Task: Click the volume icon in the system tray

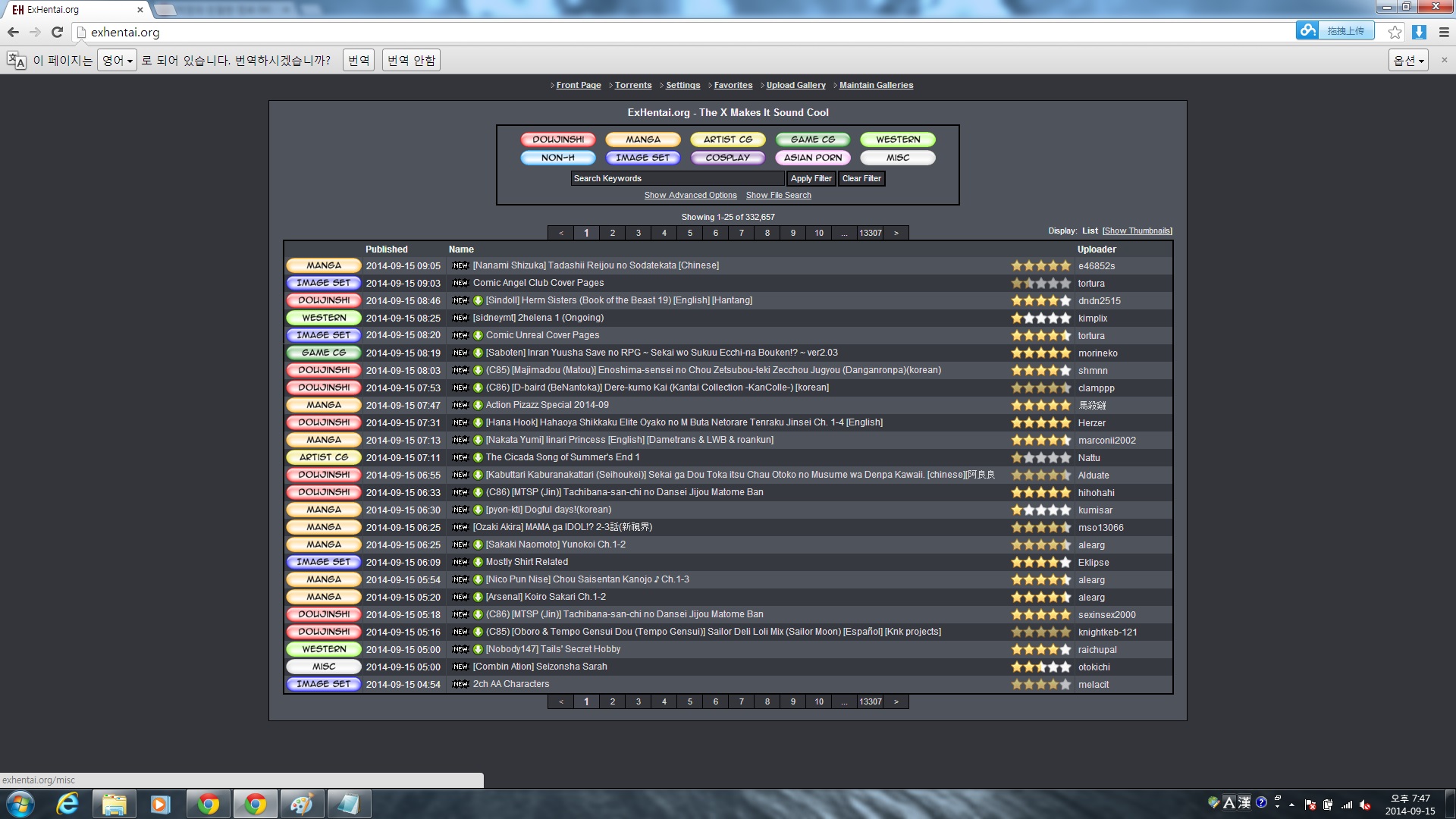Action: click(x=1365, y=805)
